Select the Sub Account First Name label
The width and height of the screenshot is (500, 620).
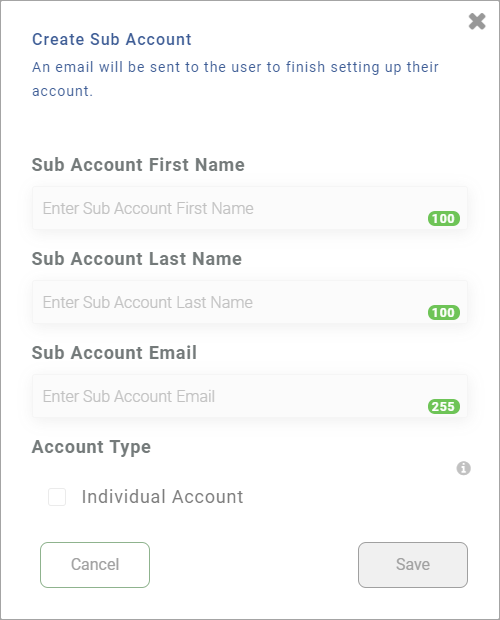138,165
